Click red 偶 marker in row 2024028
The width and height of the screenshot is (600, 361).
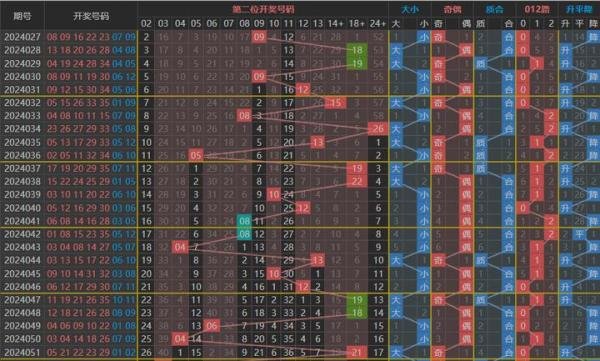pos(466,50)
